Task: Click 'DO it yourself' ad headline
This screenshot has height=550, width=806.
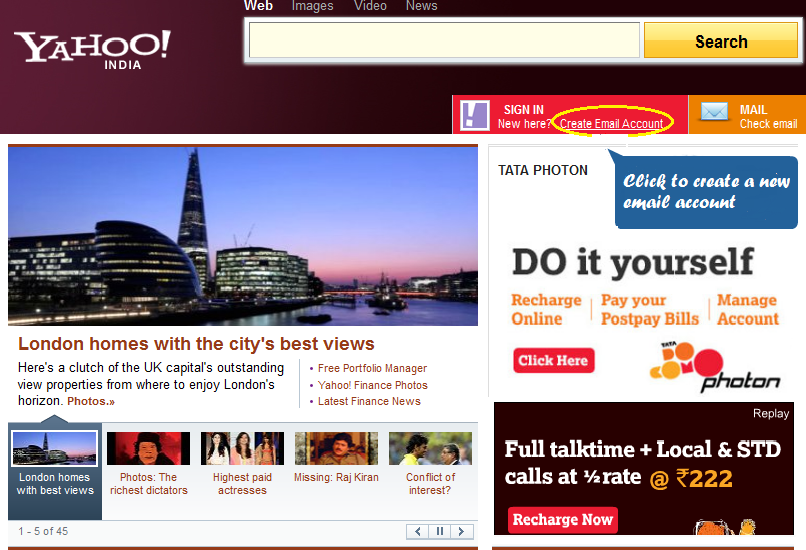Action: 633,263
